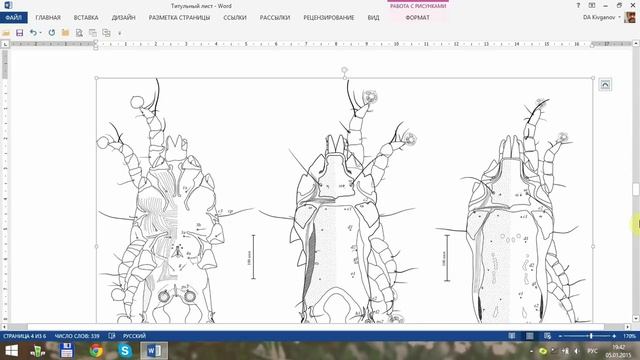
Task: Click the zoom in plus button
Action: [614, 336]
